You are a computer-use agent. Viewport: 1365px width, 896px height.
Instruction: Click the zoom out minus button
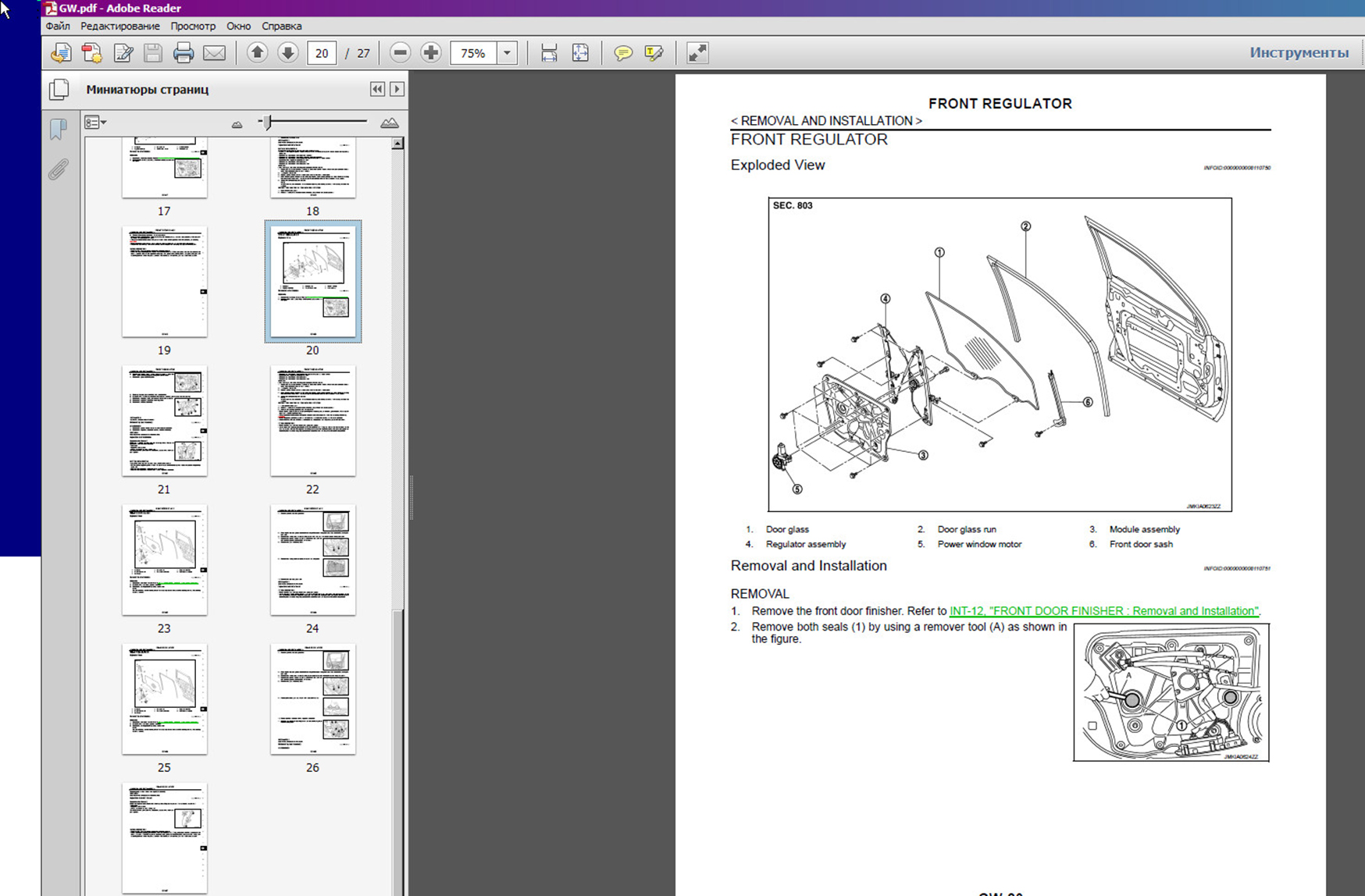(x=400, y=53)
